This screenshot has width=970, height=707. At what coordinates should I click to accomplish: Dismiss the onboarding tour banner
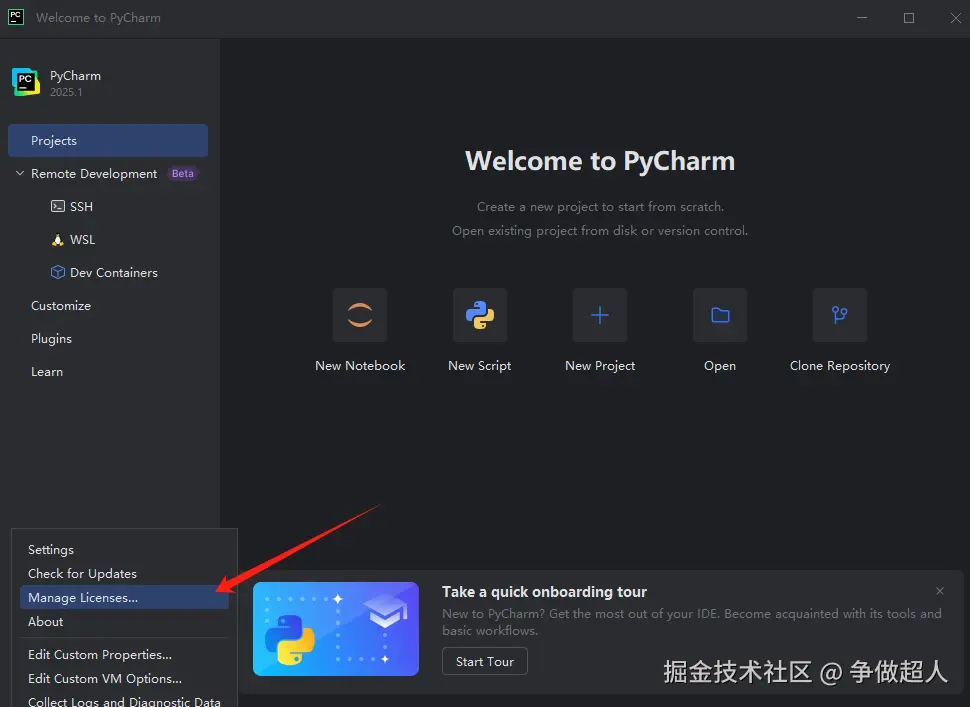(x=940, y=591)
